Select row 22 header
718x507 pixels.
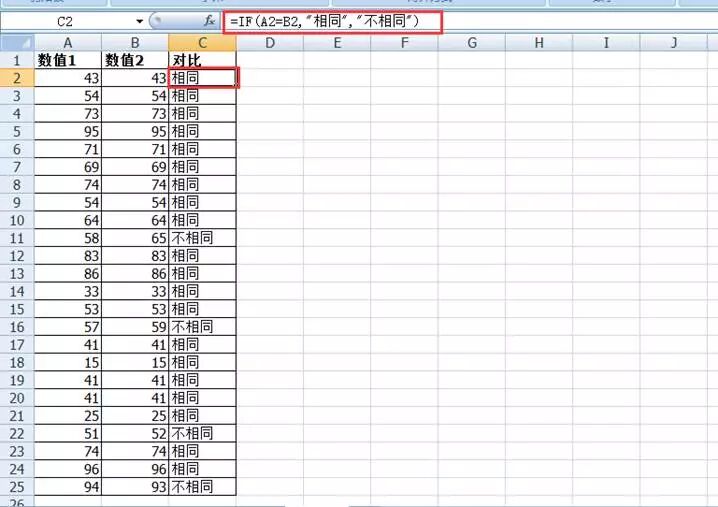[17, 434]
